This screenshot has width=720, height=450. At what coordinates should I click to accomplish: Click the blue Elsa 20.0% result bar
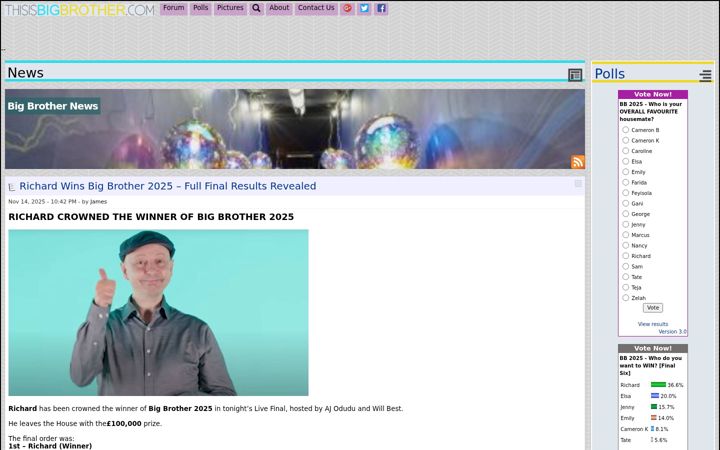tap(655, 396)
